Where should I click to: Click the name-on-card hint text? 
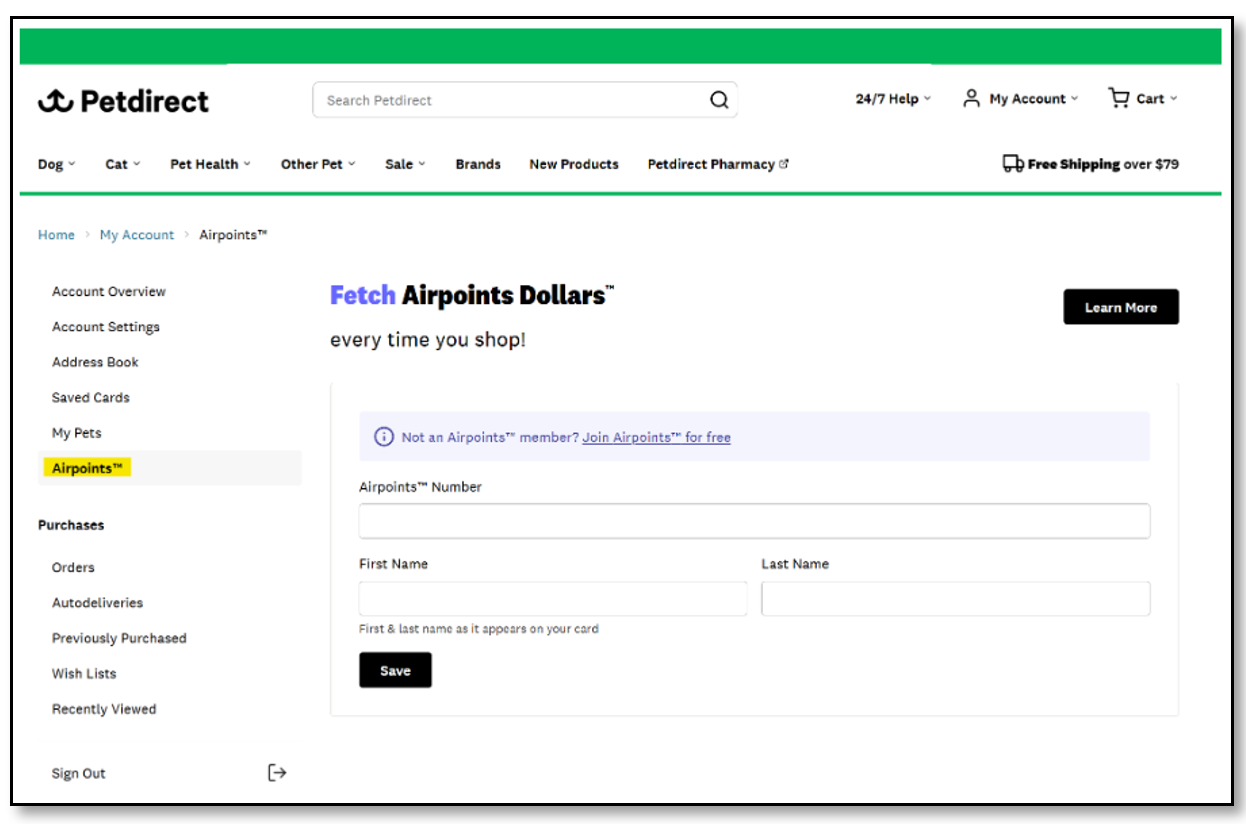[479, 629]
